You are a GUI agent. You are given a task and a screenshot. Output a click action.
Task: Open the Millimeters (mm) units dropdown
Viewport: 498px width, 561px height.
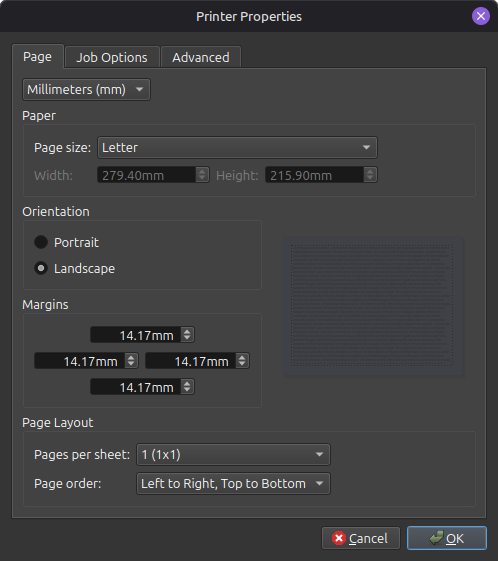[x=86, y=89]
